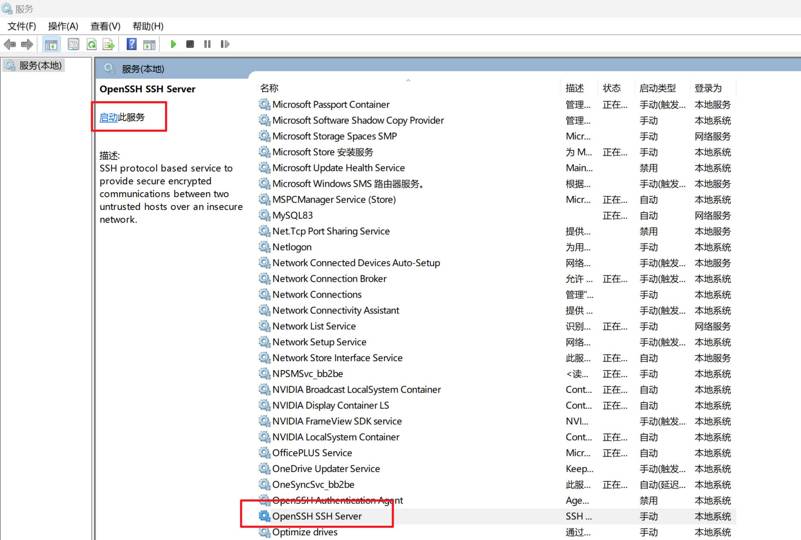Click the Refresh toolbar icon
Screen dimensions: 801x540
(91, 44)
